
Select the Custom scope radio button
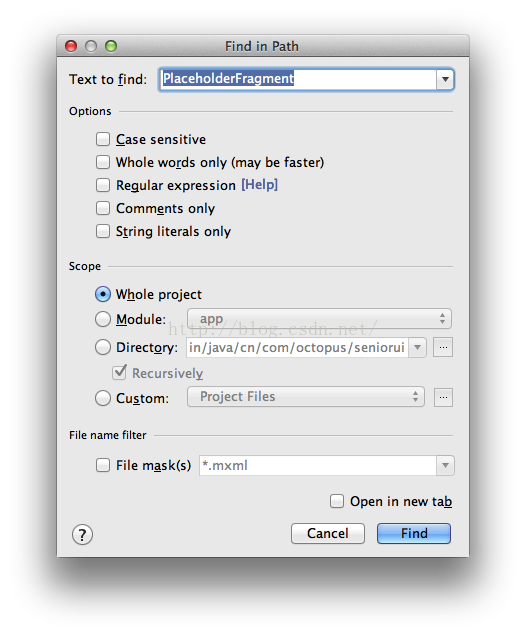pyautogui.click(x=103, y=398)
